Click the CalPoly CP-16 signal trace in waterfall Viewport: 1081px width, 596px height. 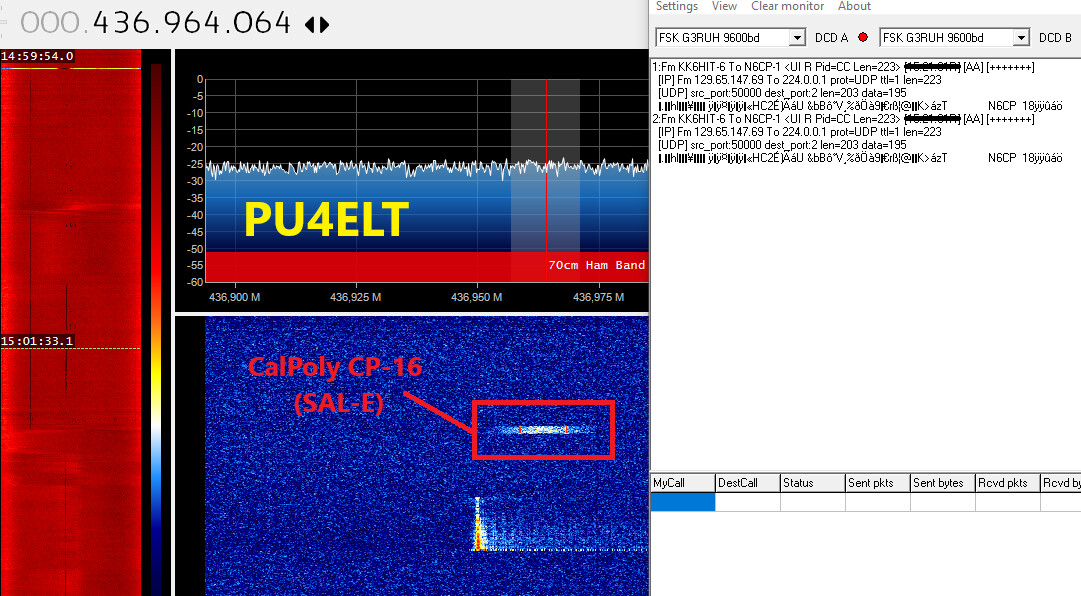coord(542,429)
